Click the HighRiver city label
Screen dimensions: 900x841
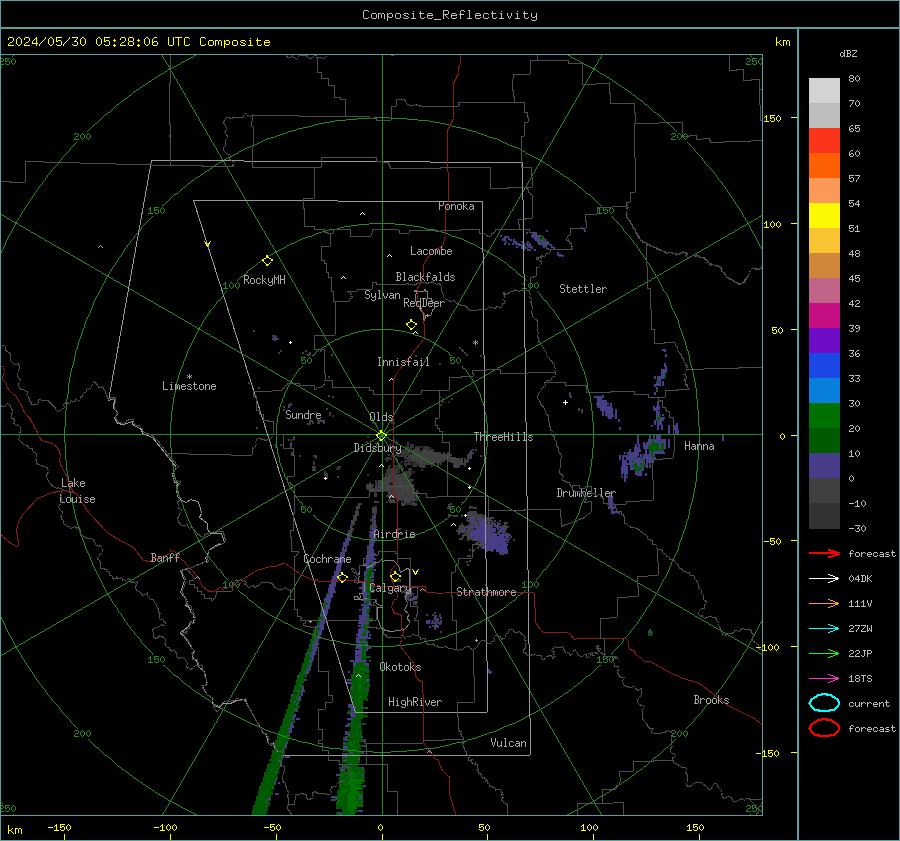click(x=415, y=702)
